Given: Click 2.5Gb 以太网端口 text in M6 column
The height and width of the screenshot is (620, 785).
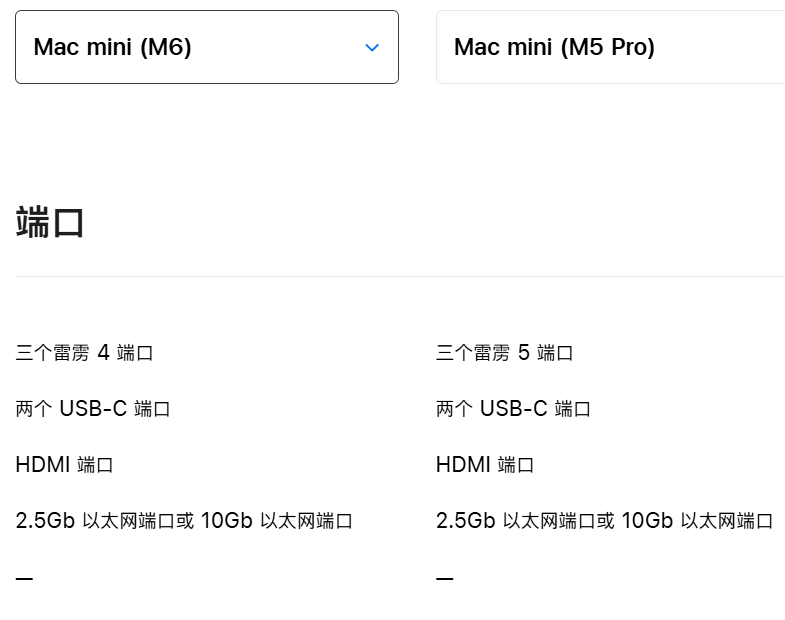Looking at the screenshot, I should coord(95,521).
